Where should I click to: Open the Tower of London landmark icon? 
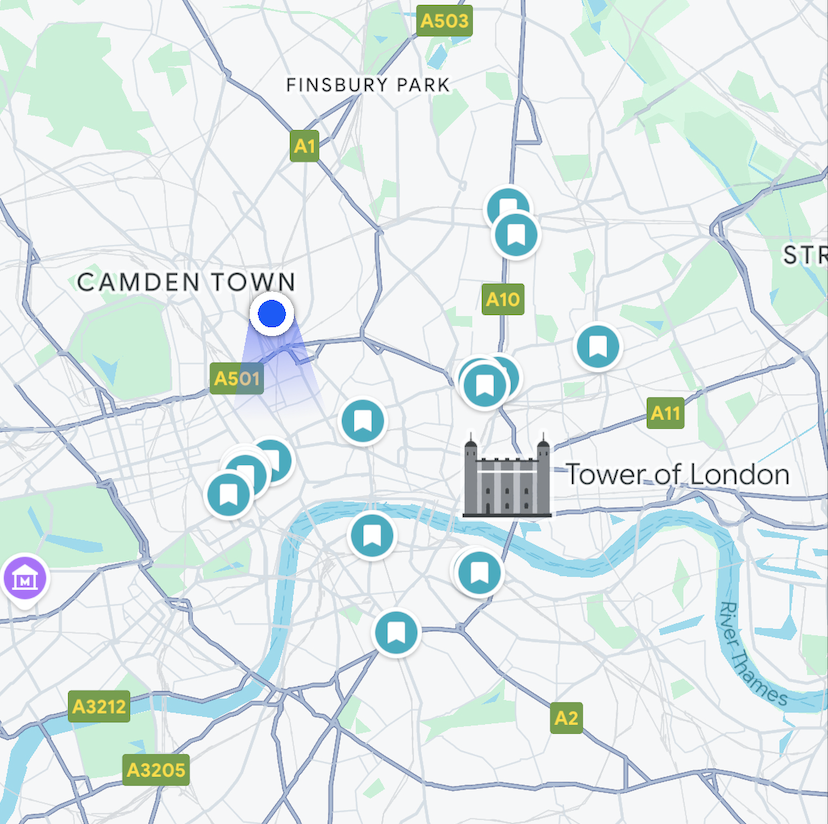pos(507,475)
